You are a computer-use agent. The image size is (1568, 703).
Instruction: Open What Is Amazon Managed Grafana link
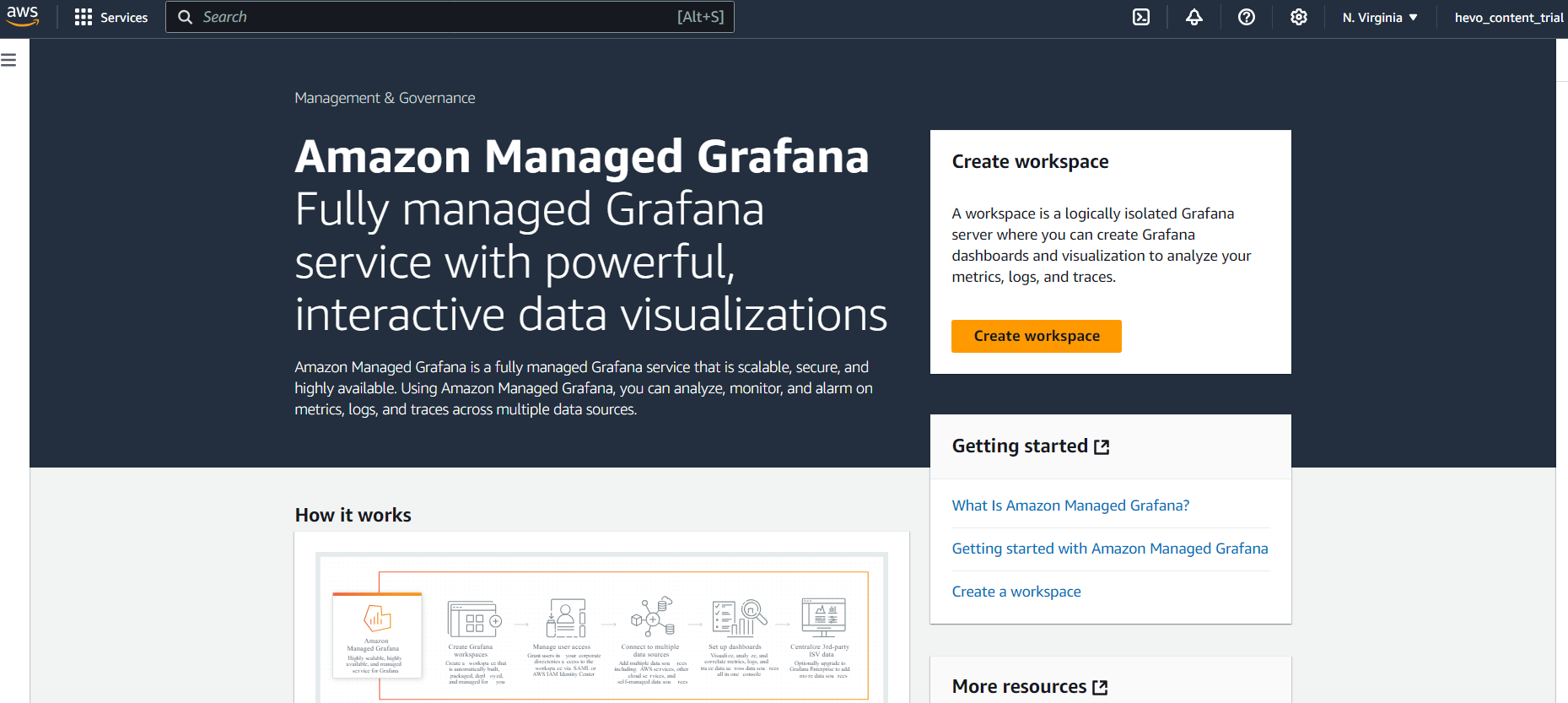(1070, 506)
